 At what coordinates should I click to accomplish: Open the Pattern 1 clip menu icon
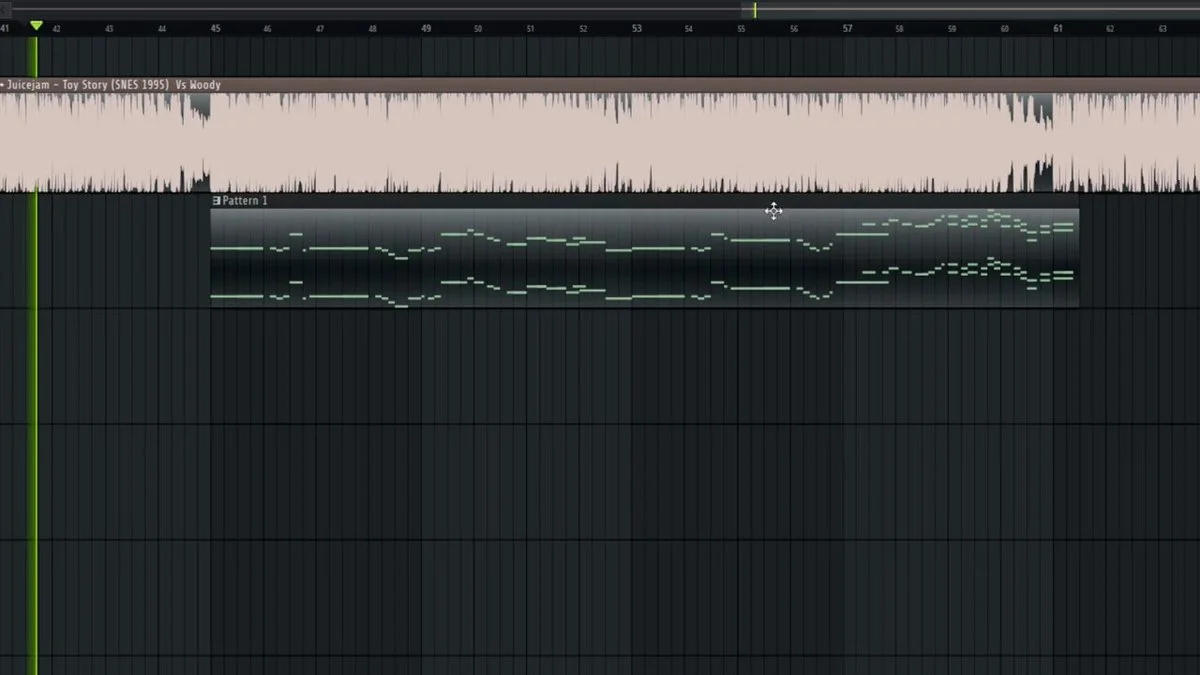click(x=216, y=201)
